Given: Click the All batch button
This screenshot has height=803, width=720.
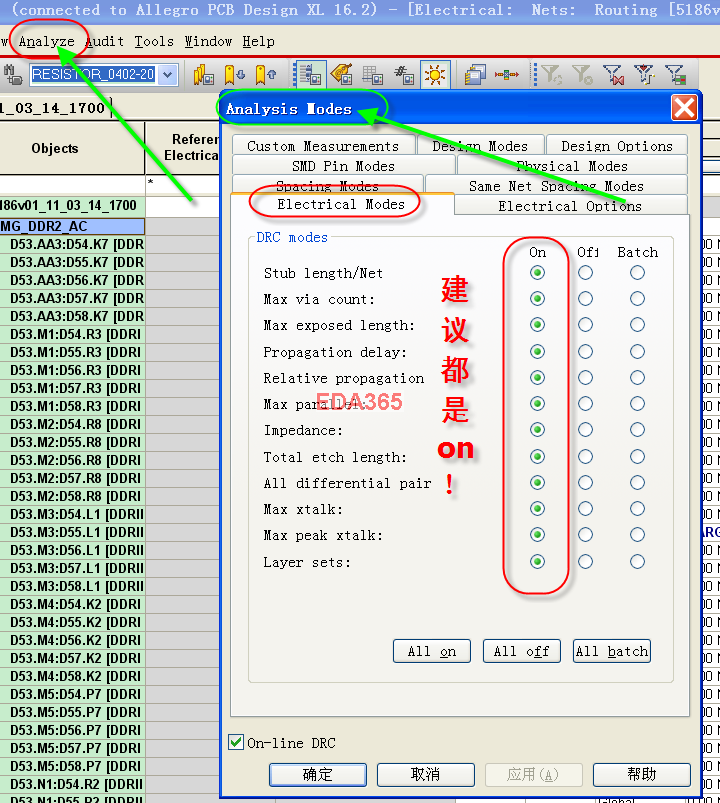Looking at the screenshot, I should click(611, 651).
